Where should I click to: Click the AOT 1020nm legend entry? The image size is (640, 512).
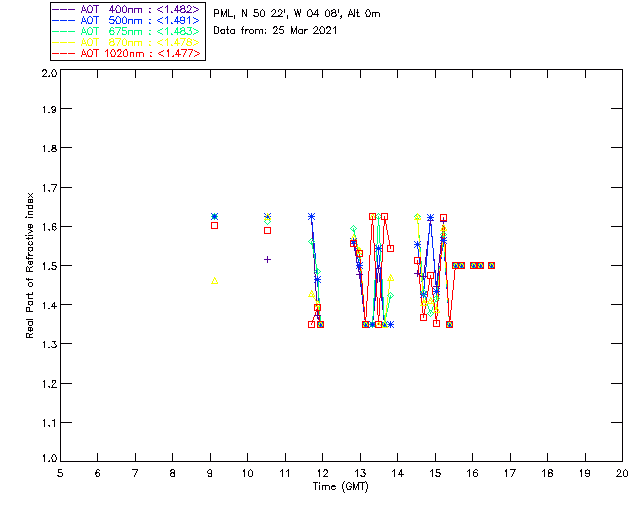[x=127, y=53]
